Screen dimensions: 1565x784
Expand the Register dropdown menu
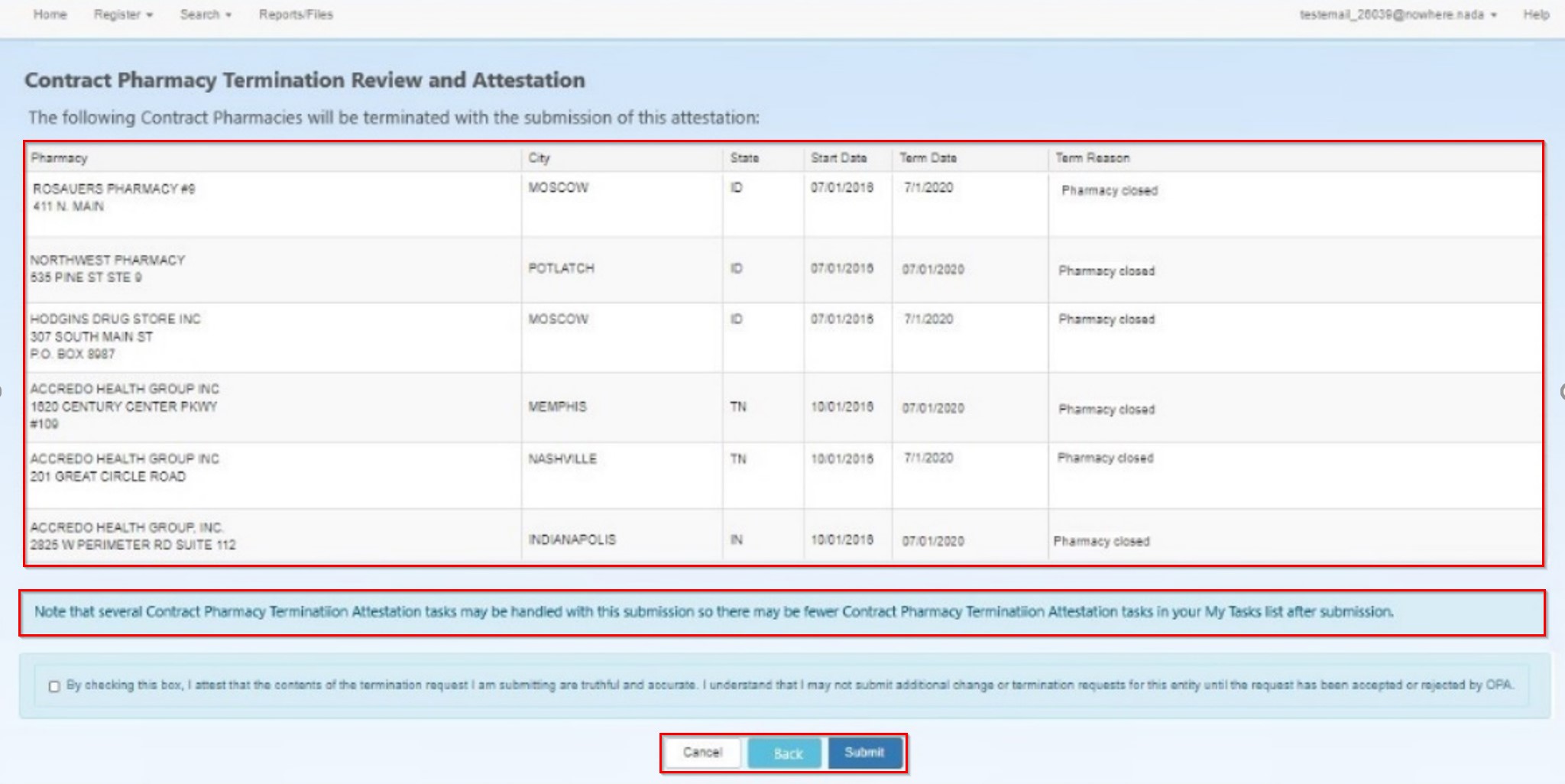pyautogui.click(x=123, y=15)
